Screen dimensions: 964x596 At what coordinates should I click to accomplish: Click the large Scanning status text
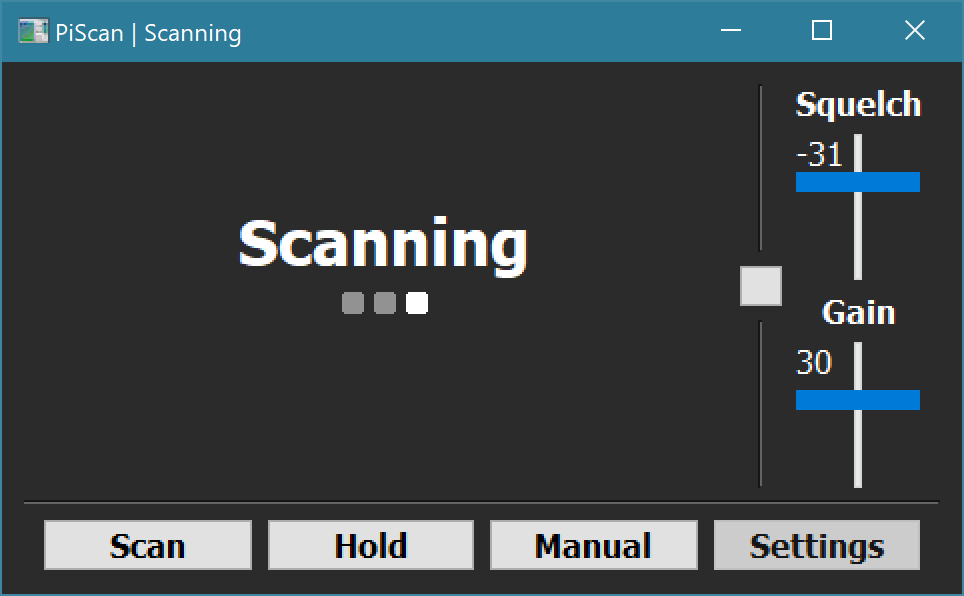coord(383,245)
